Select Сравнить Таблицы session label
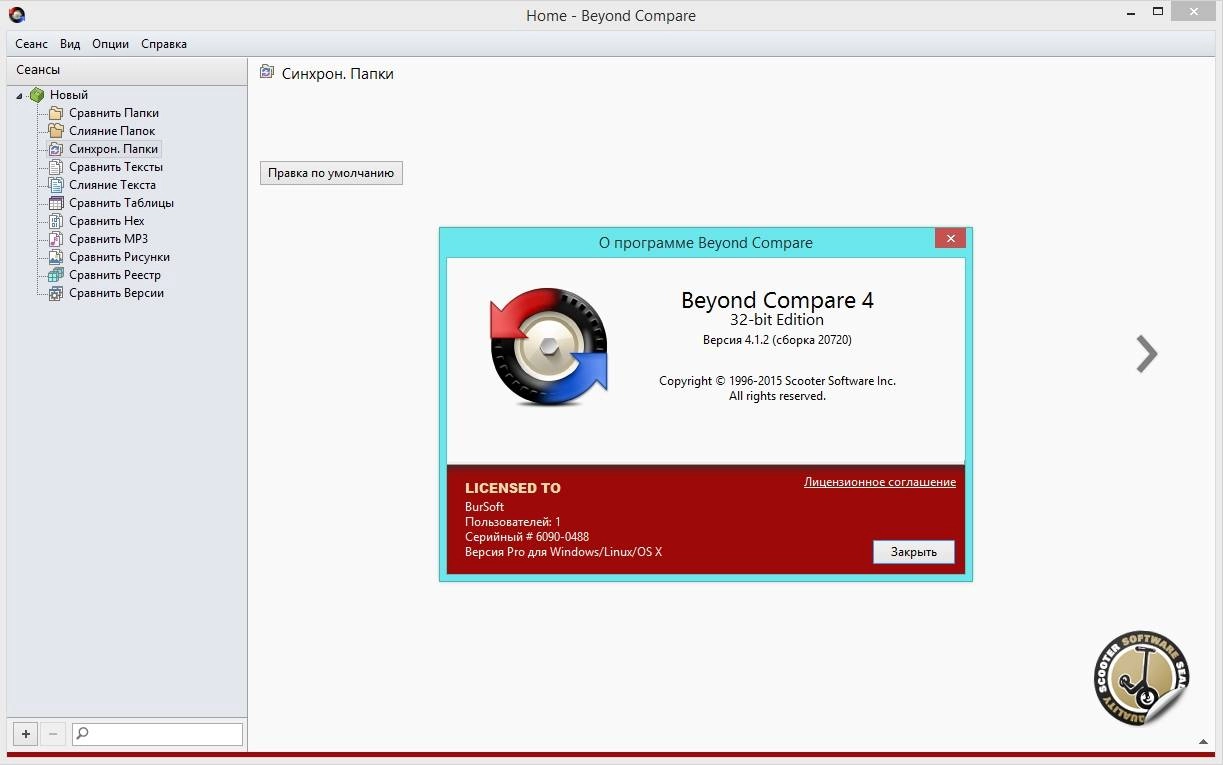 pyautogui.click(x=121, y=203)
